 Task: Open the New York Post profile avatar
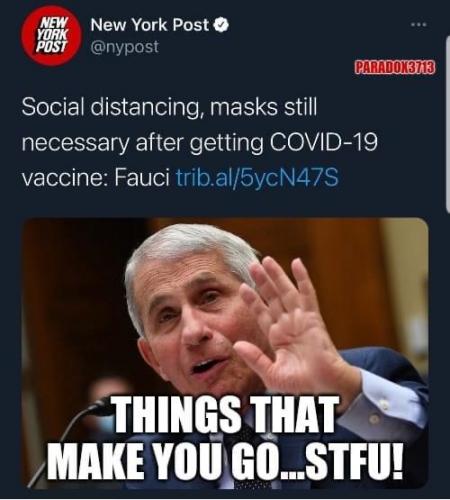point(52,35)
